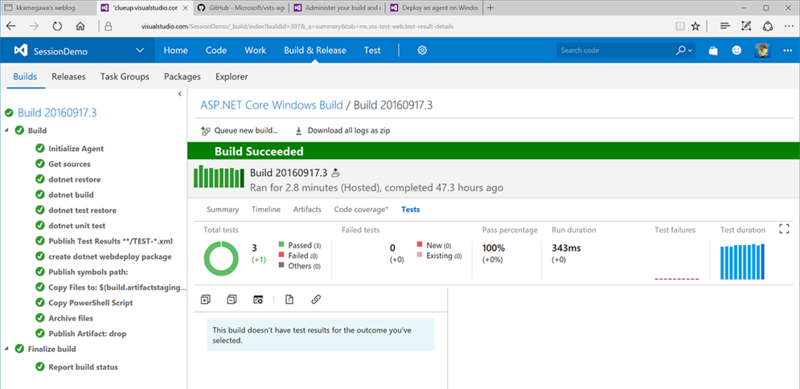
Task: Open the marketplace shopping bag icon
Action: [713, 51]
